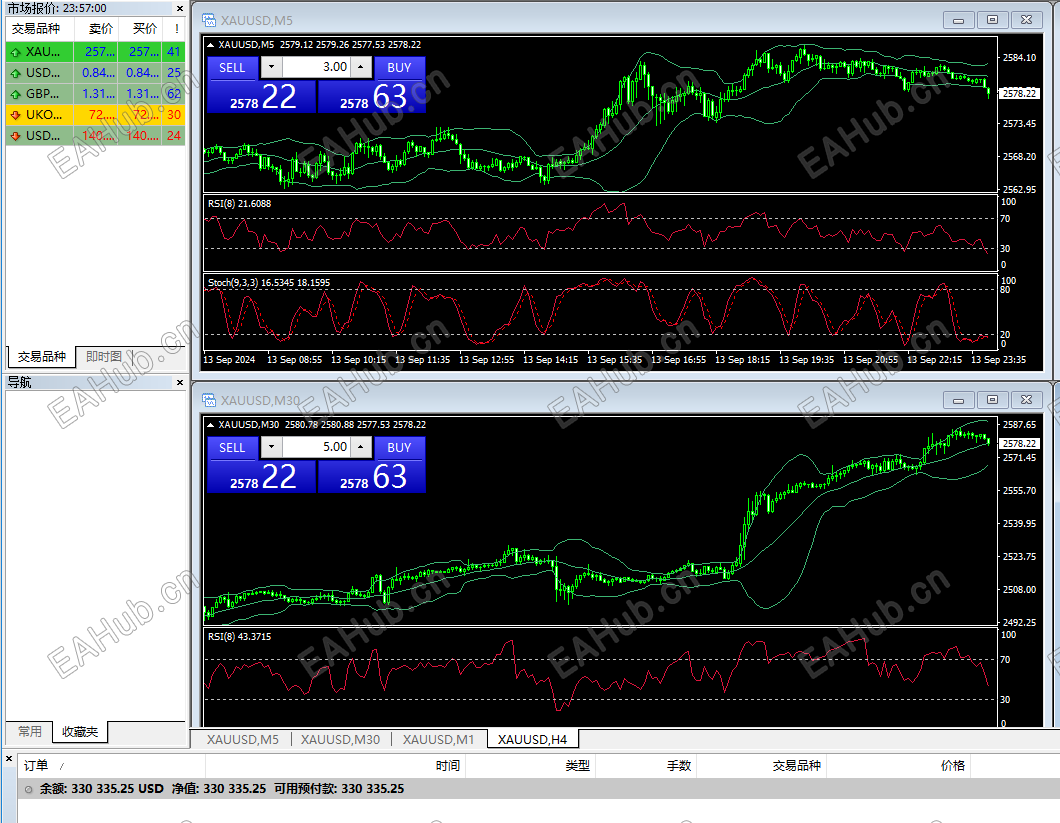
Task: Click the RSI(8) 43.3715 label on the M30 chart
Action: pyautogui.click(x=239, y=636)
